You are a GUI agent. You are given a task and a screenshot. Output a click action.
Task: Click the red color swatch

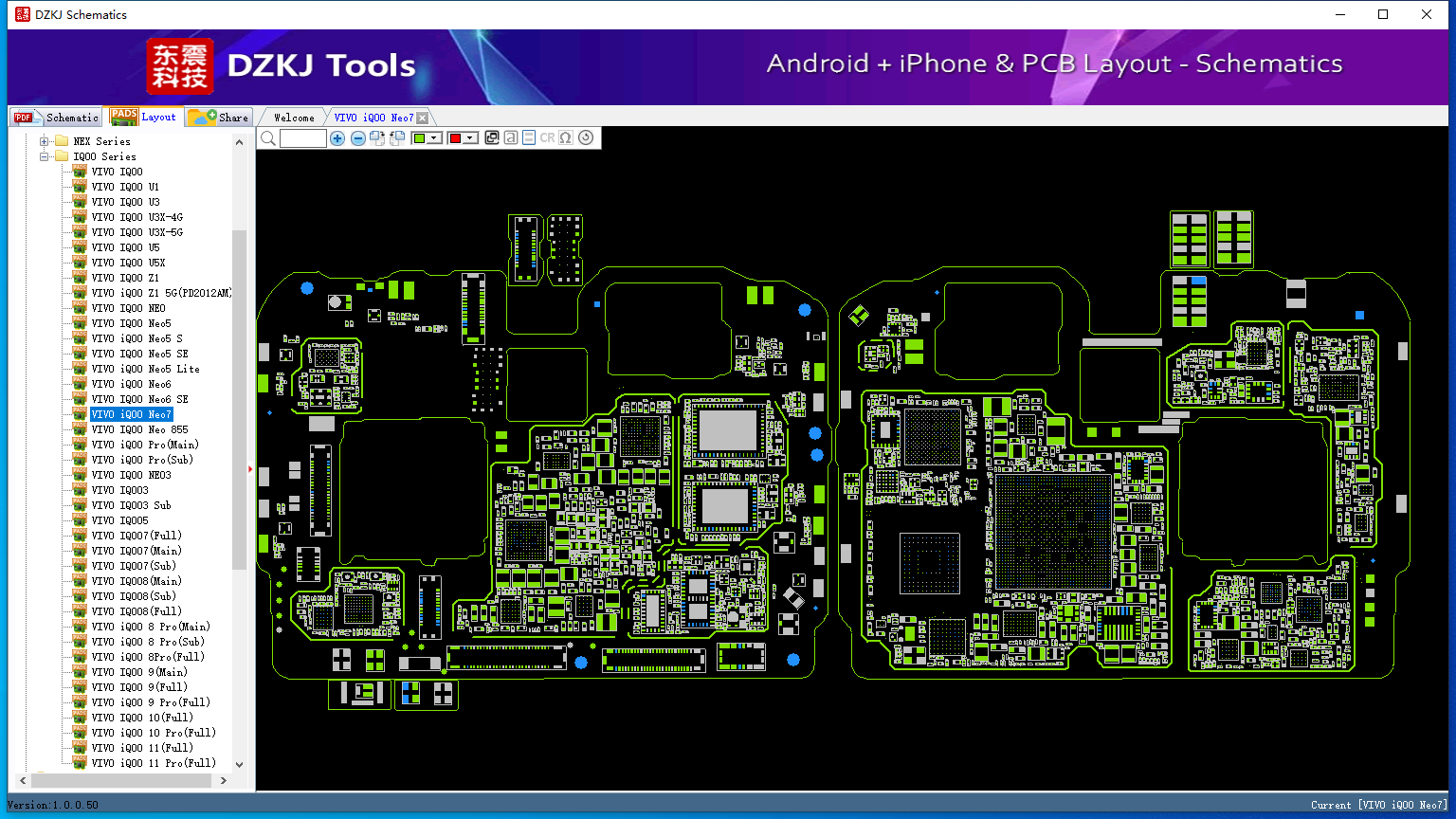pyautogui.click(x=455, y=138)
